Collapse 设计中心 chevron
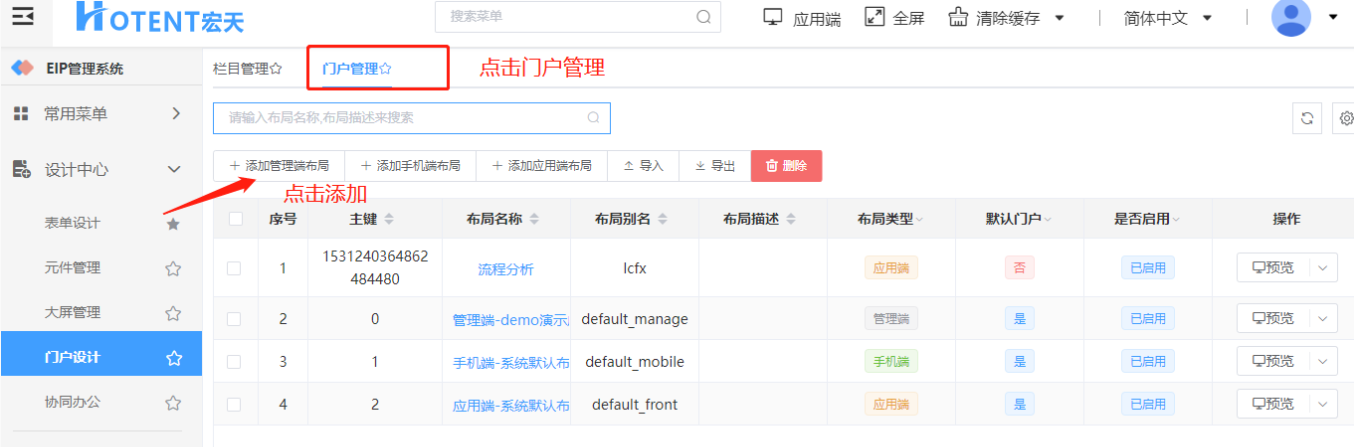 coord(175,170)
